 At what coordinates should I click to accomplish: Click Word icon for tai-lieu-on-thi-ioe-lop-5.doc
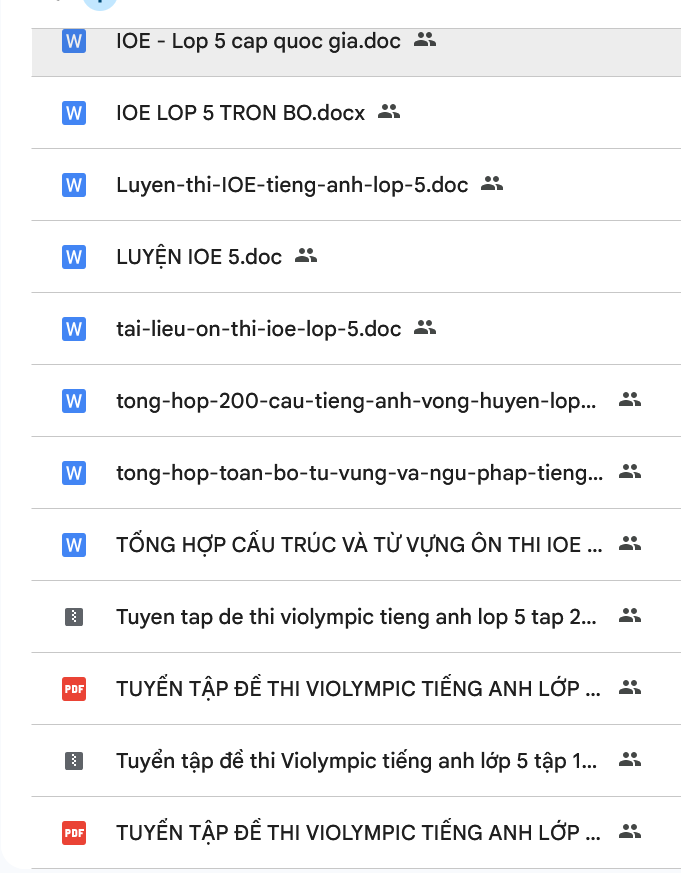click(x=73, y=329)
